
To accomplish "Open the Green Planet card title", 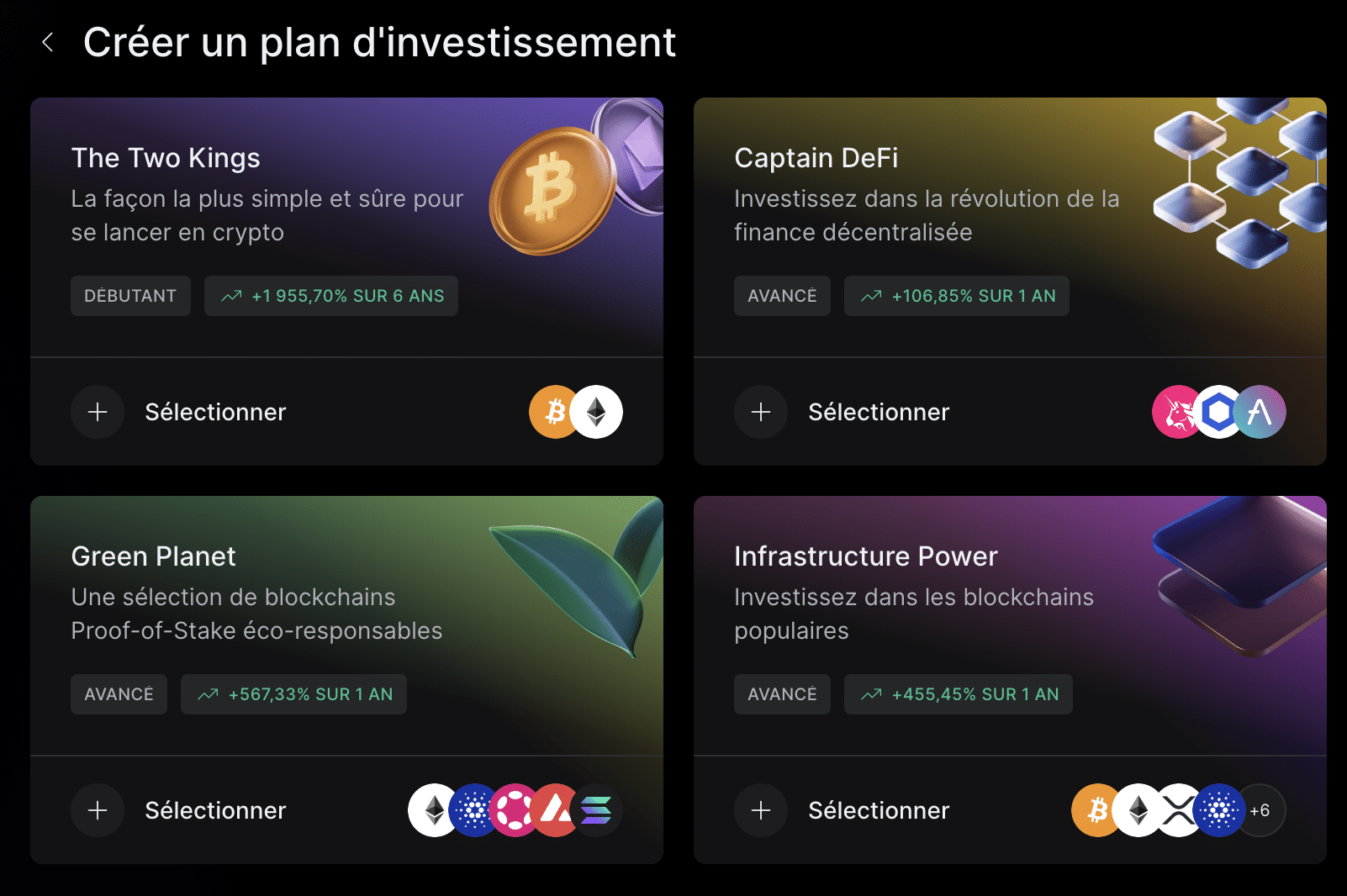I will [154, 556].
